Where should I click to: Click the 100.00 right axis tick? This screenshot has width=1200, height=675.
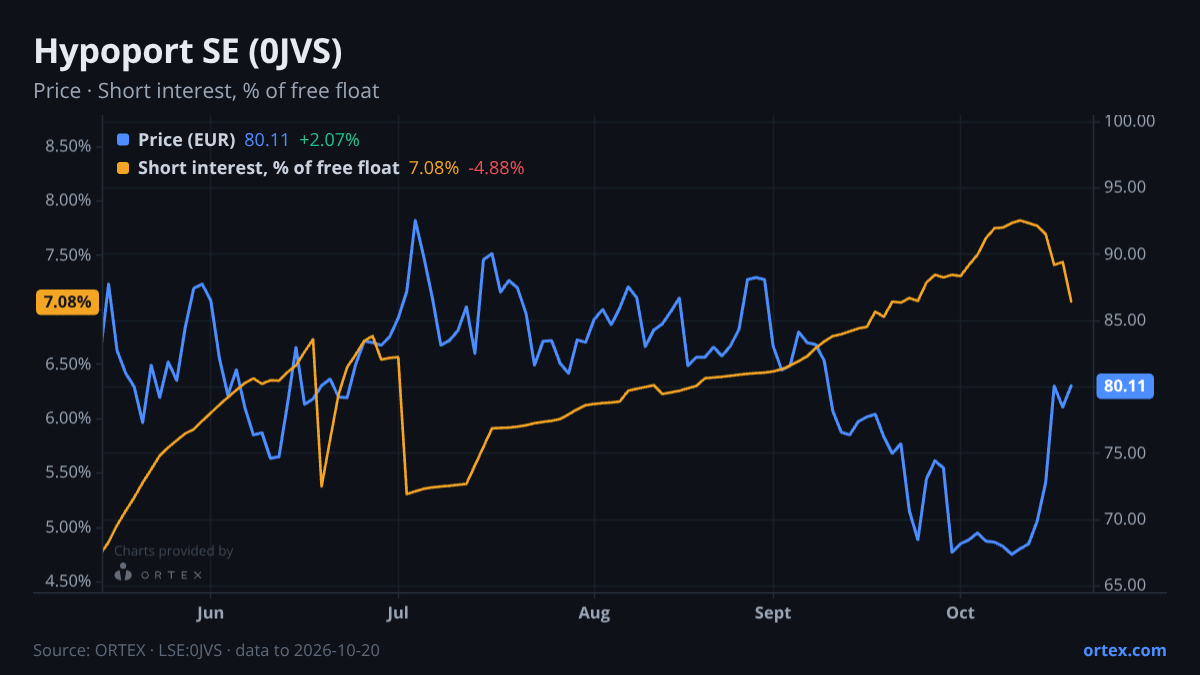[x=1130, y=121]
